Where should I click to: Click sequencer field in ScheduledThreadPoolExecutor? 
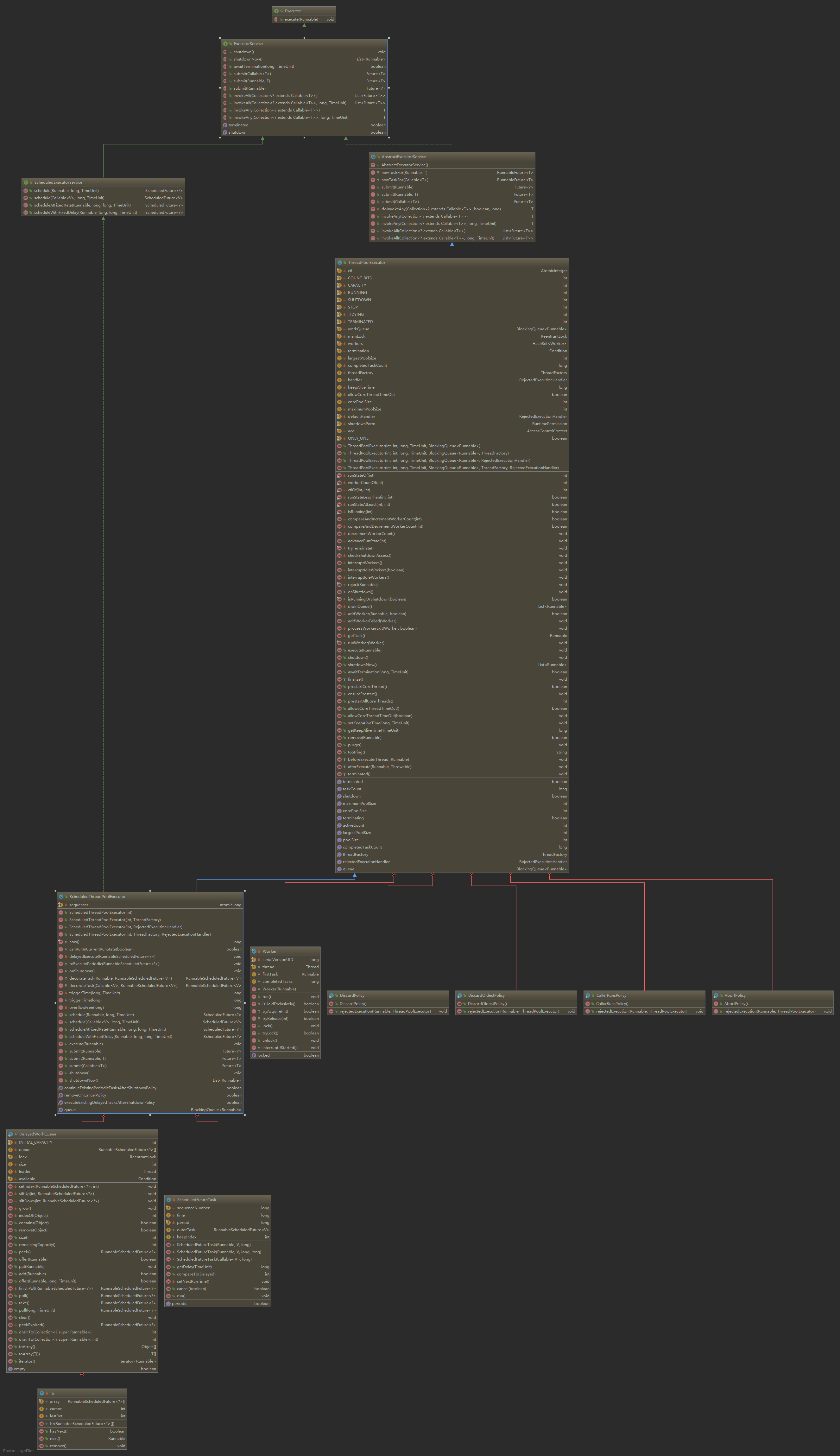(150, 905)
